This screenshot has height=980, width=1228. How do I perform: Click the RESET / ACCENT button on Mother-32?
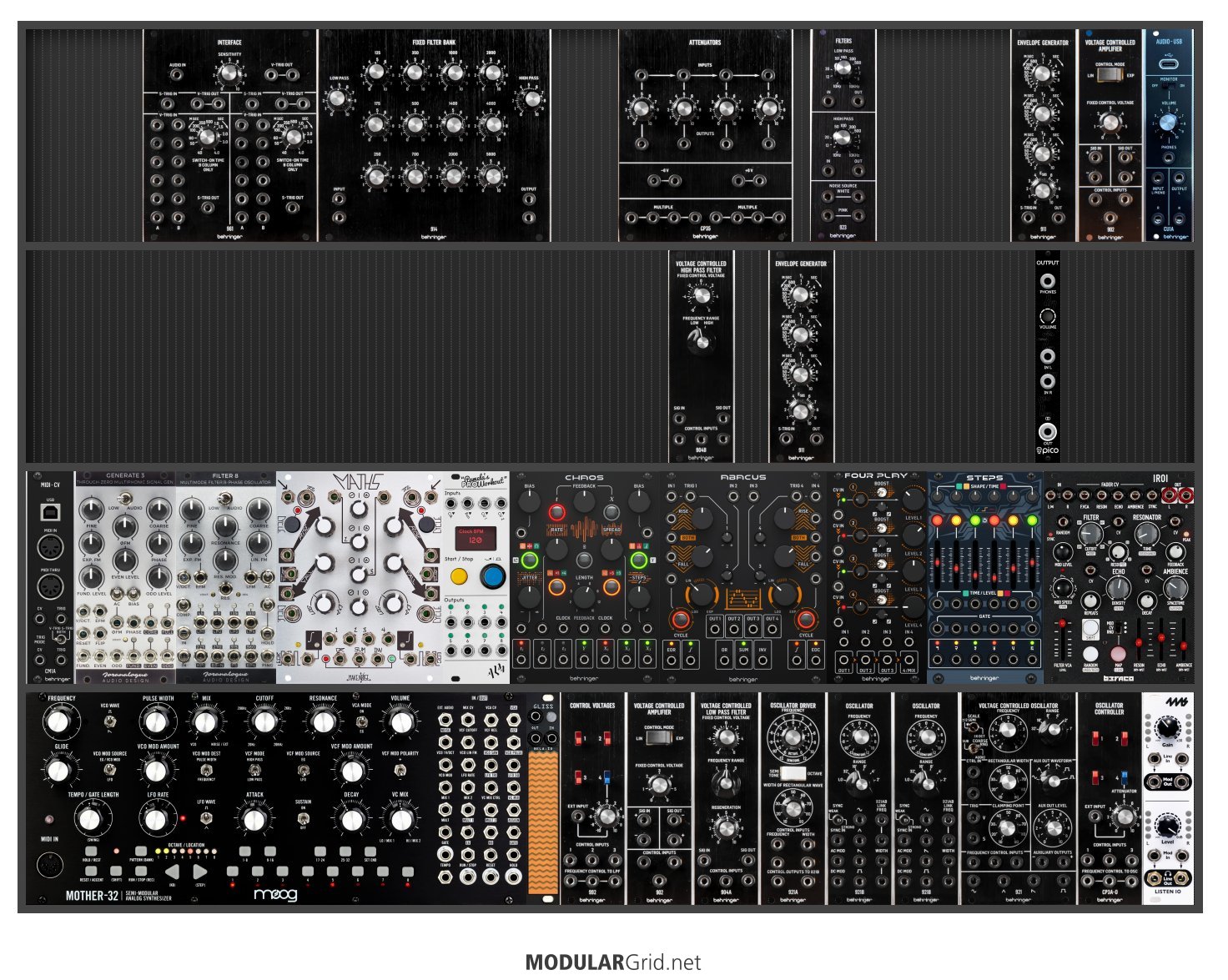point(90,870)
